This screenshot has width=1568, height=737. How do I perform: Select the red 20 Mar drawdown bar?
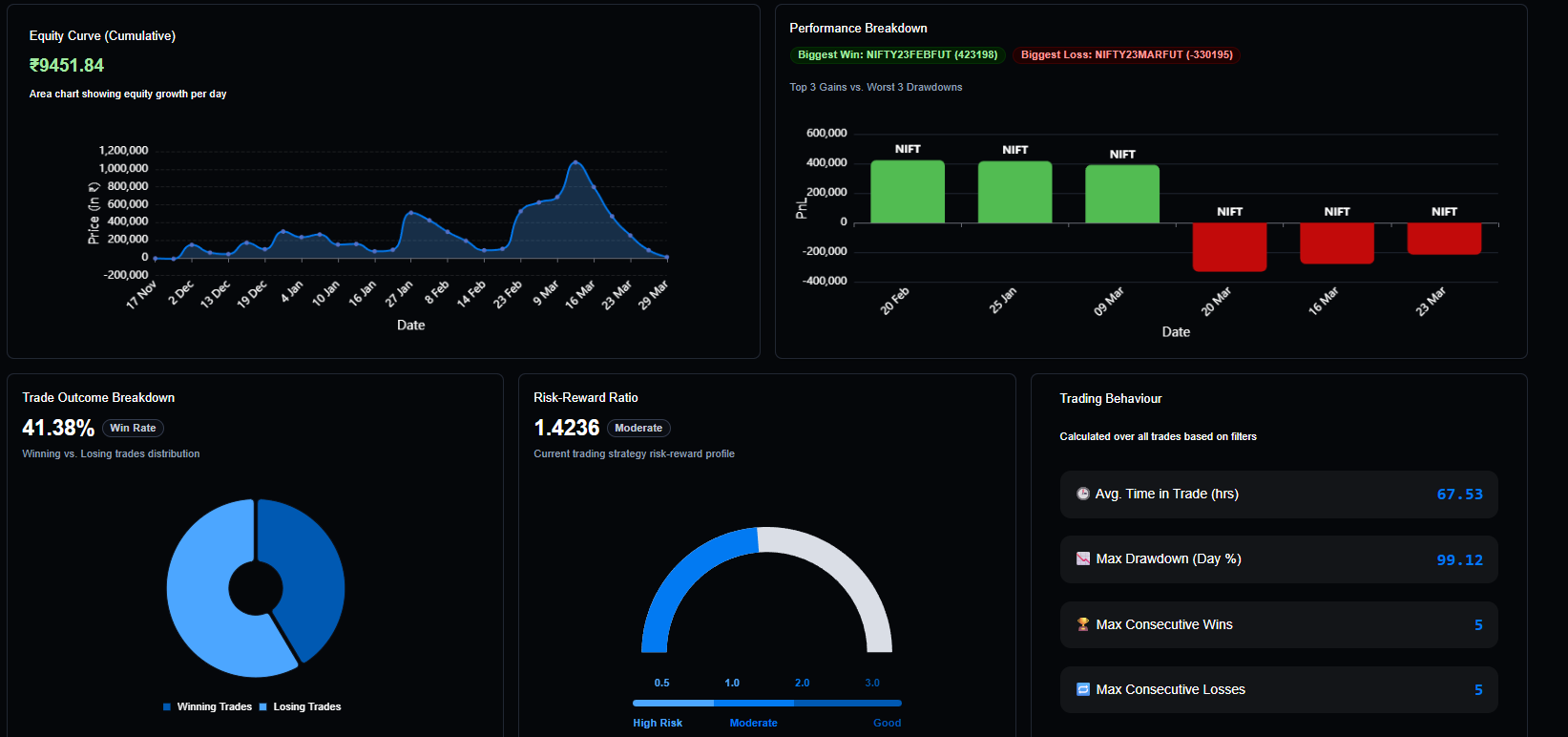pyautogui.click(x=1229, y=246)
